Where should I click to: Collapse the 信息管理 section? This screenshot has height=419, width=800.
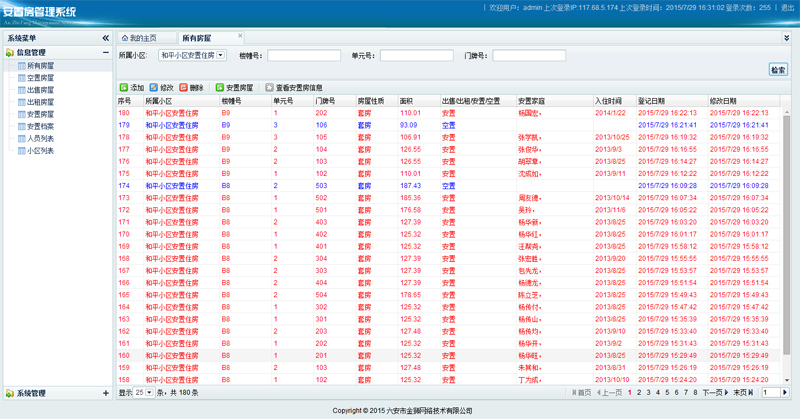point(106,53)
